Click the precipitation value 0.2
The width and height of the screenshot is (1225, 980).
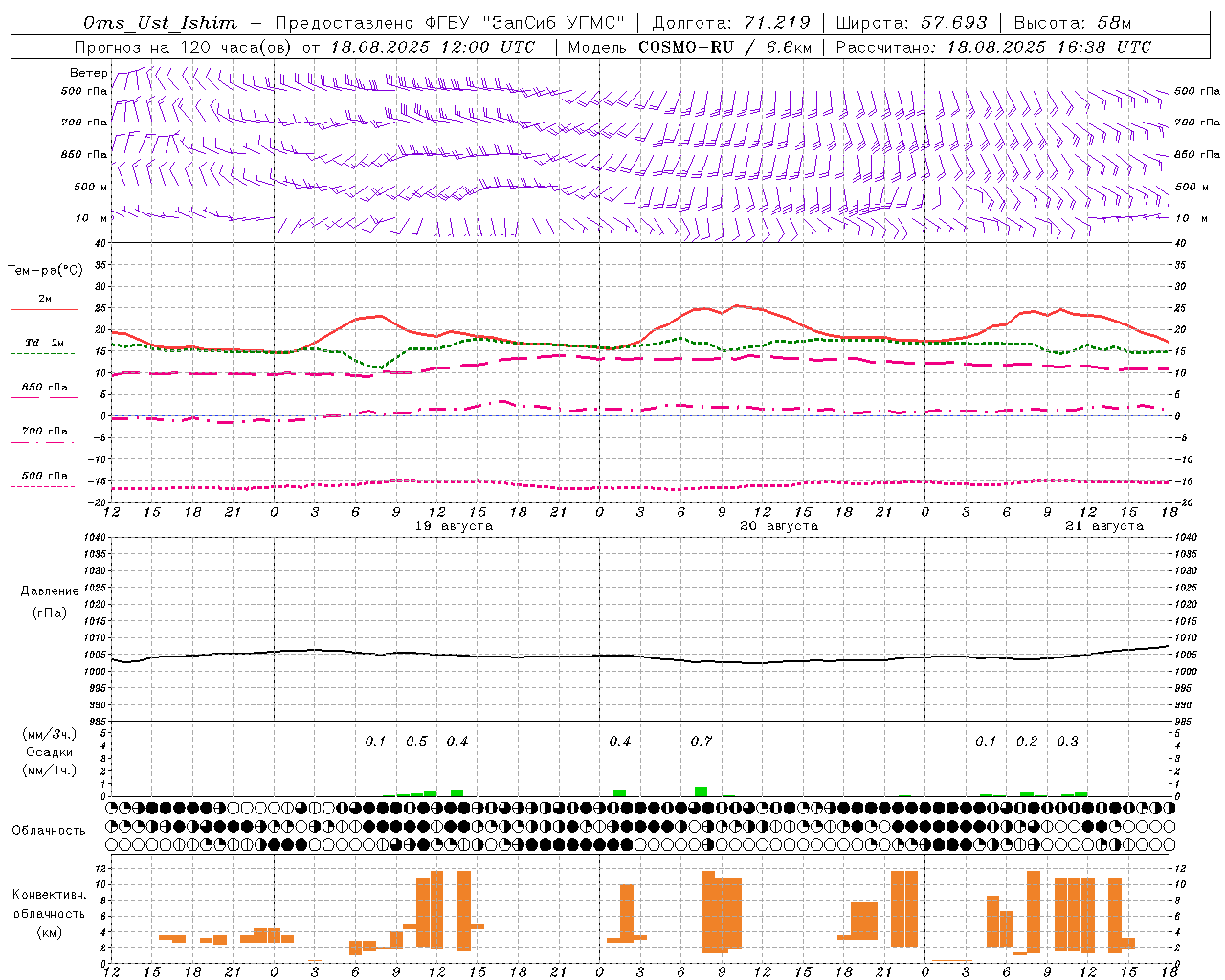coord(1027,741)
